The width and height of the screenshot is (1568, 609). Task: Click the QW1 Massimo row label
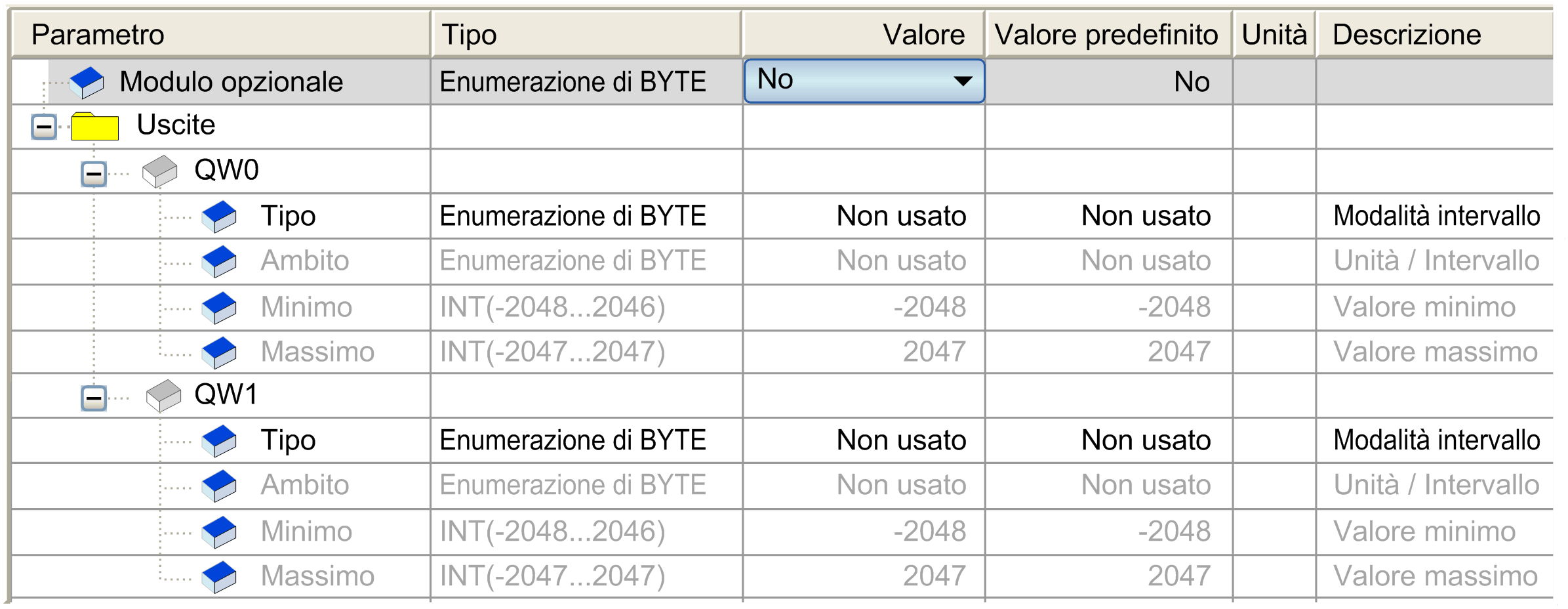pyautogui.click(x=317, y=576)
